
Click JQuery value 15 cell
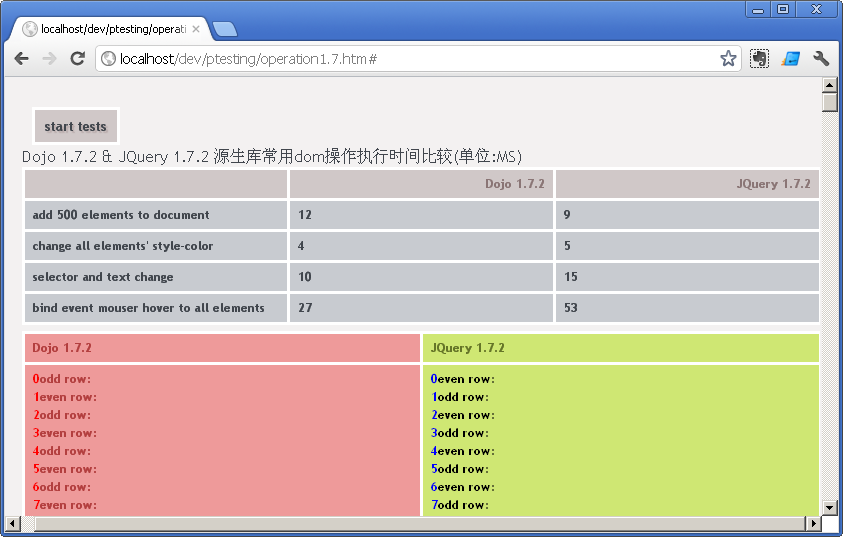click(x=687, y=277)
